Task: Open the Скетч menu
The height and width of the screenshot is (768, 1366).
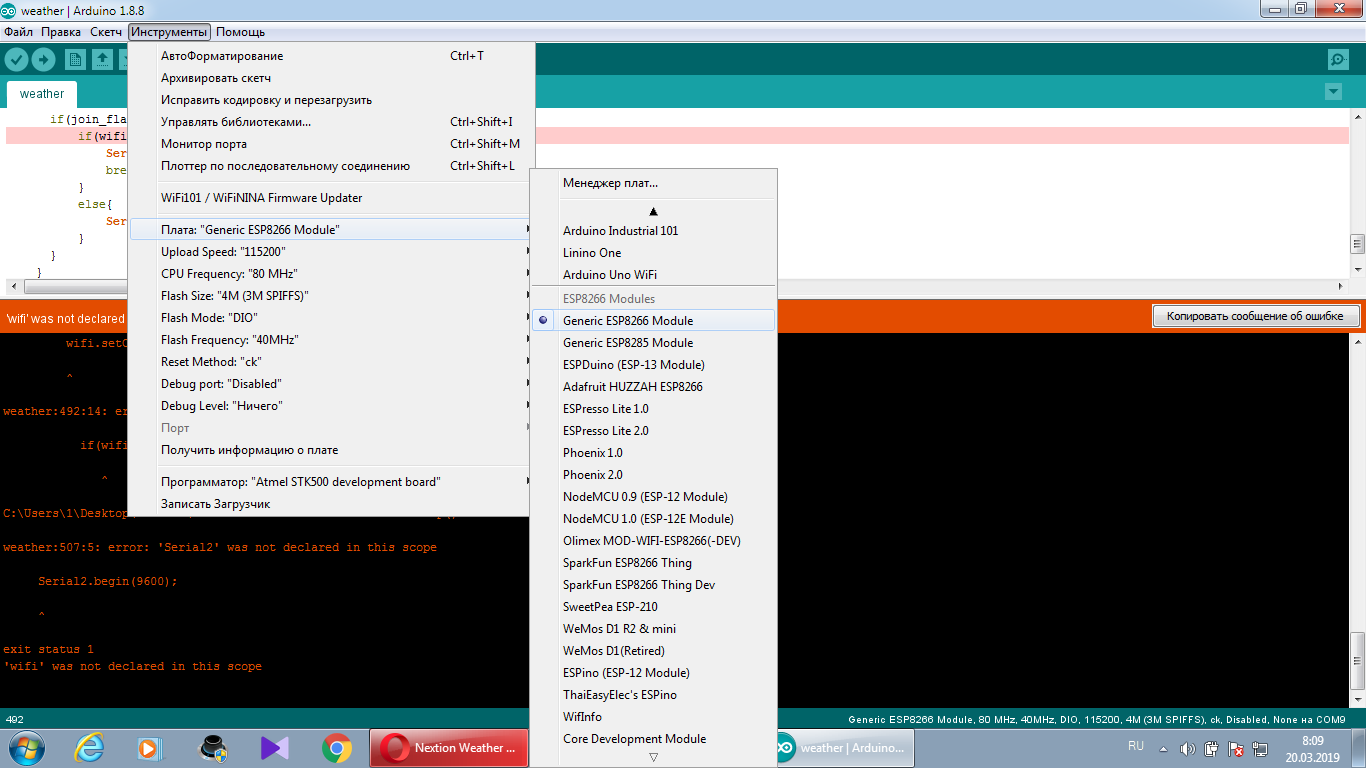Action: coord(106,32)
